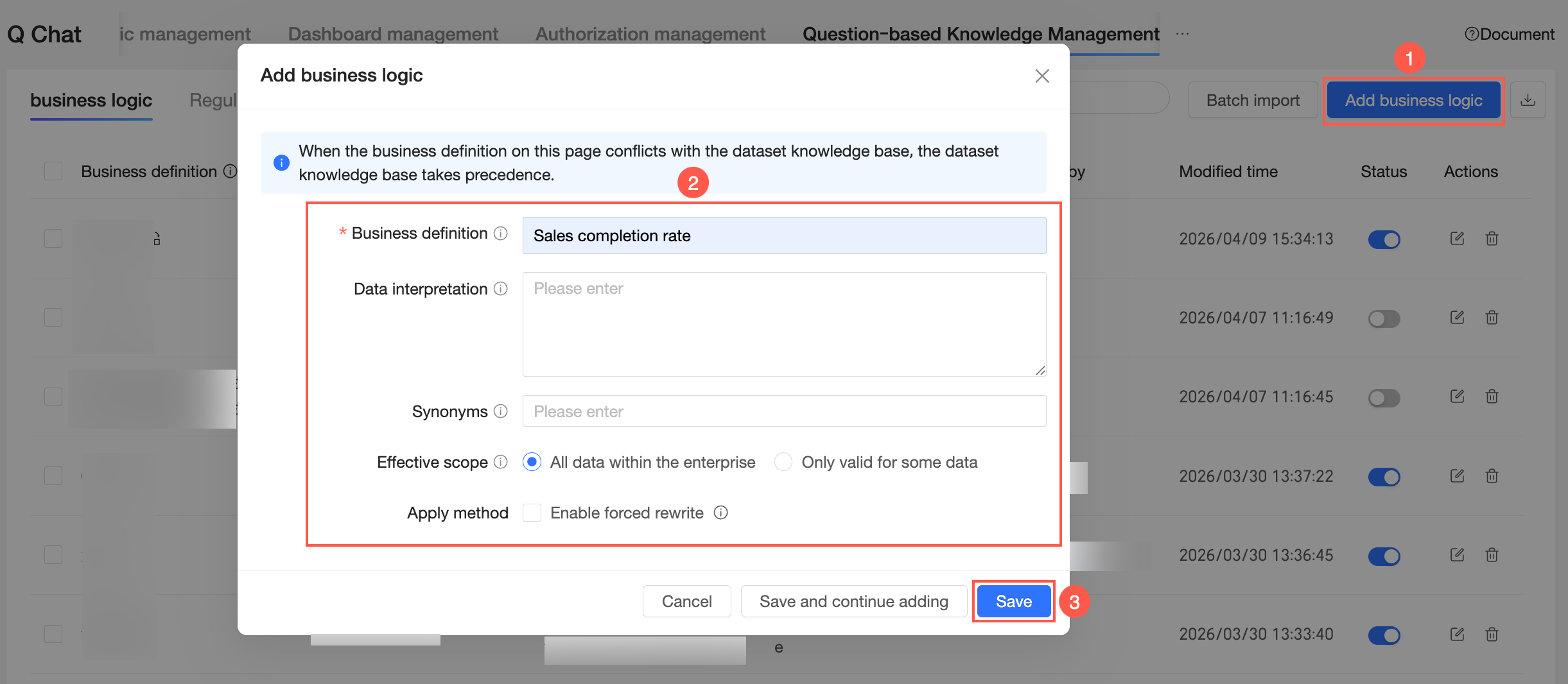Open Authorization management tab
Viewport: 1568px width, 684px height.
pyautogui.click(x=650, y=34)
